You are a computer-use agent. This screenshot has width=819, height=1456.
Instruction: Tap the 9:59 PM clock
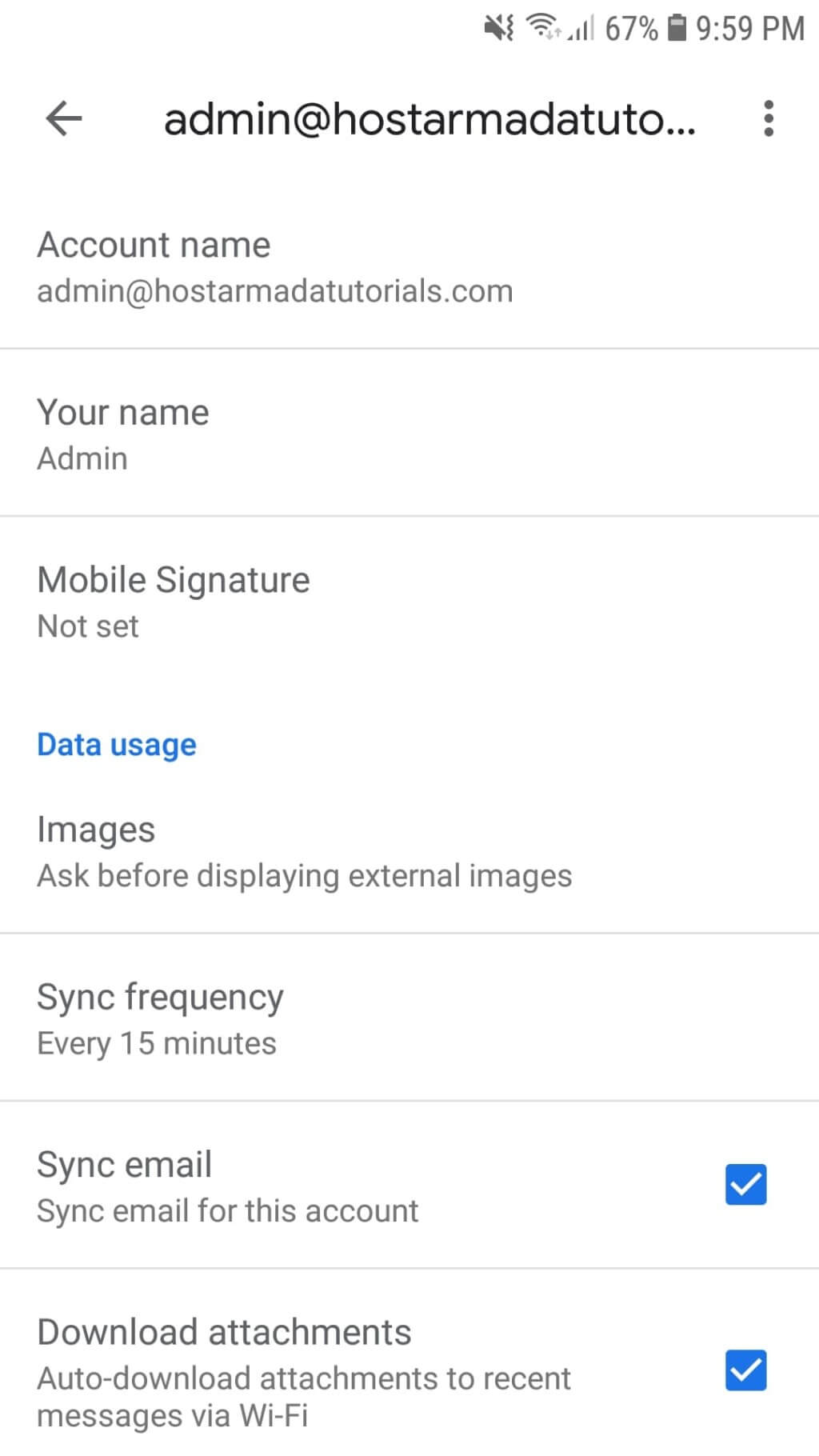click(x=749, y=29)
